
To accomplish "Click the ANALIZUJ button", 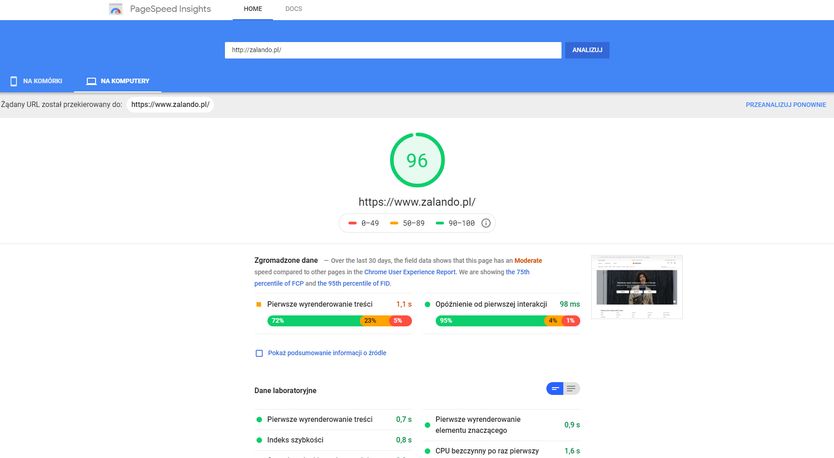I will pyautogui.click(x=587, y=50).
